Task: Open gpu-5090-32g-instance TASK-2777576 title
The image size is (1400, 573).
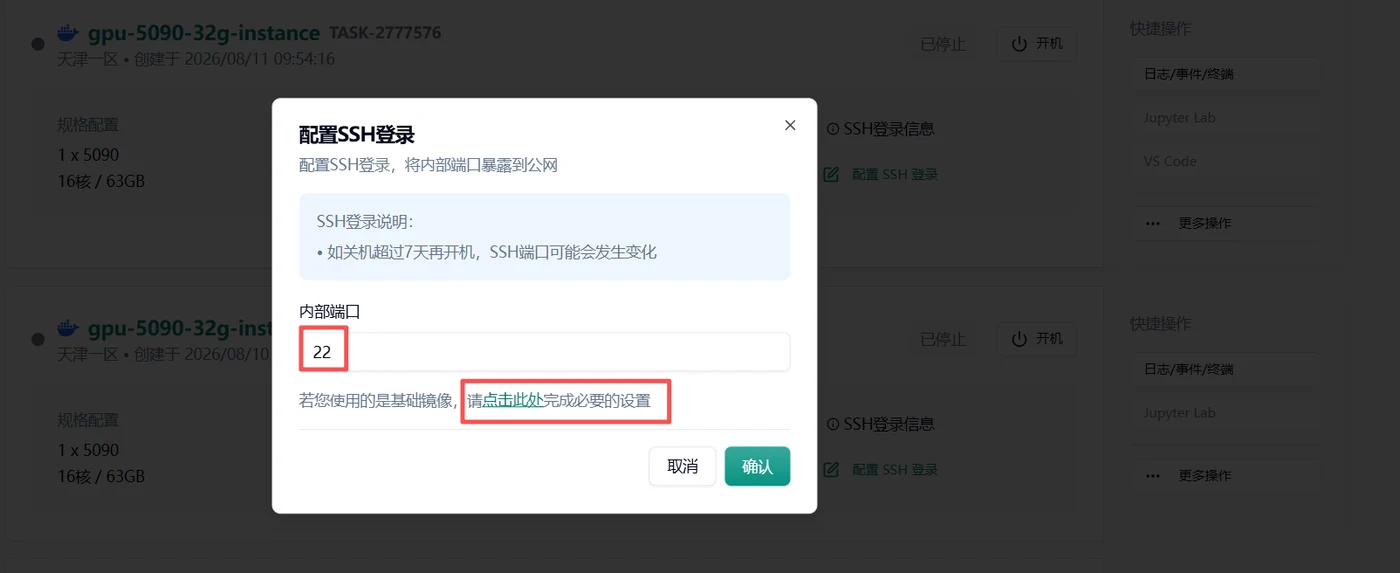Action: coord(204,33)
